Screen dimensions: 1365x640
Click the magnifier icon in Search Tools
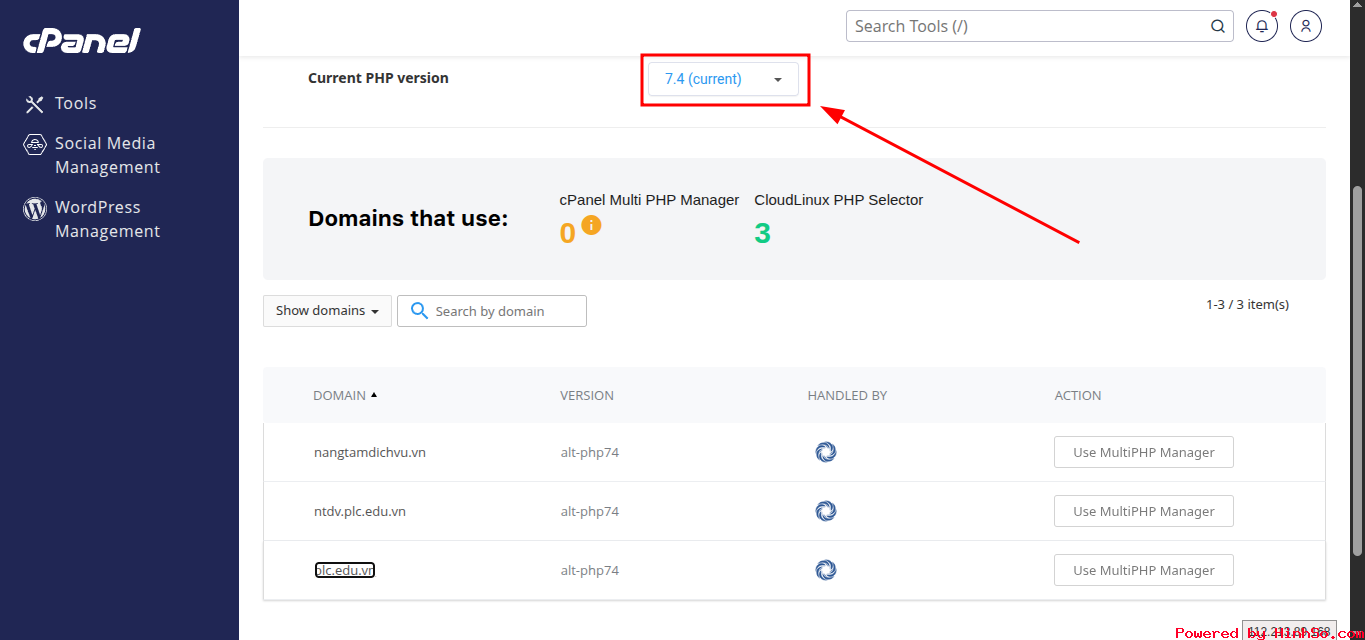1218,26
